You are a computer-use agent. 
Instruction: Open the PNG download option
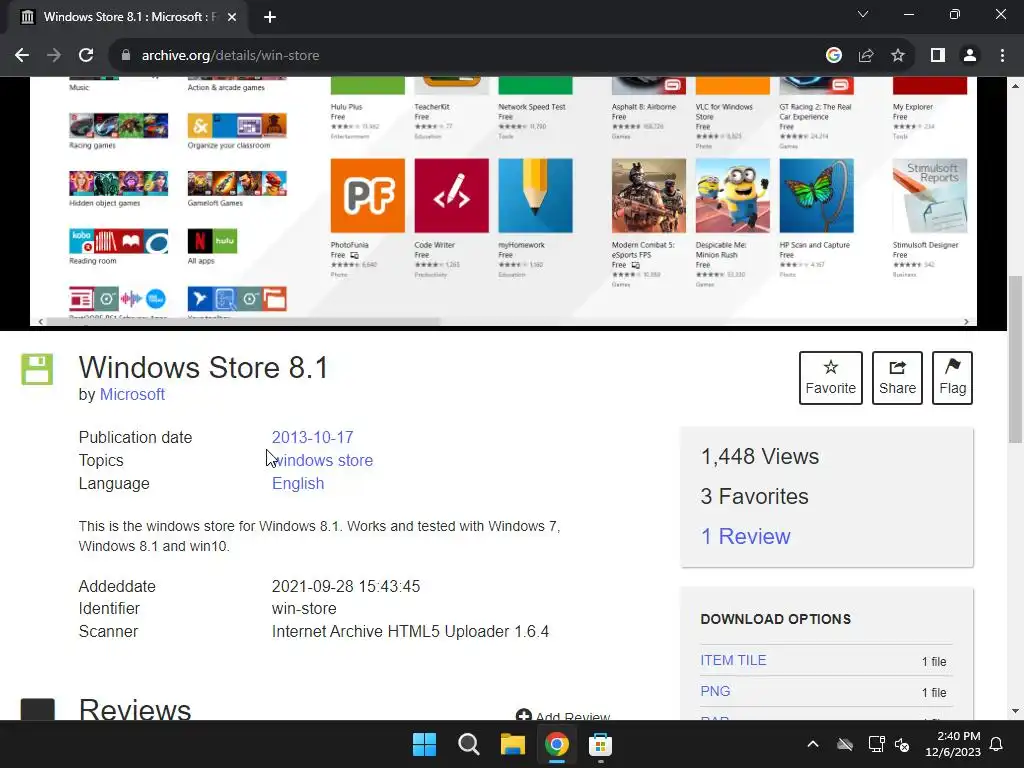pyautogui.click(x=715, y=691)
